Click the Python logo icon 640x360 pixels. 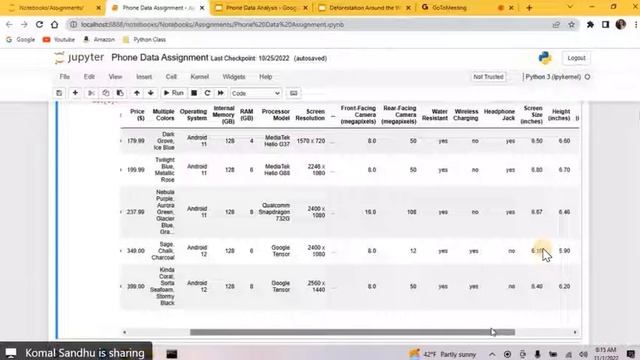click(544, 58)
